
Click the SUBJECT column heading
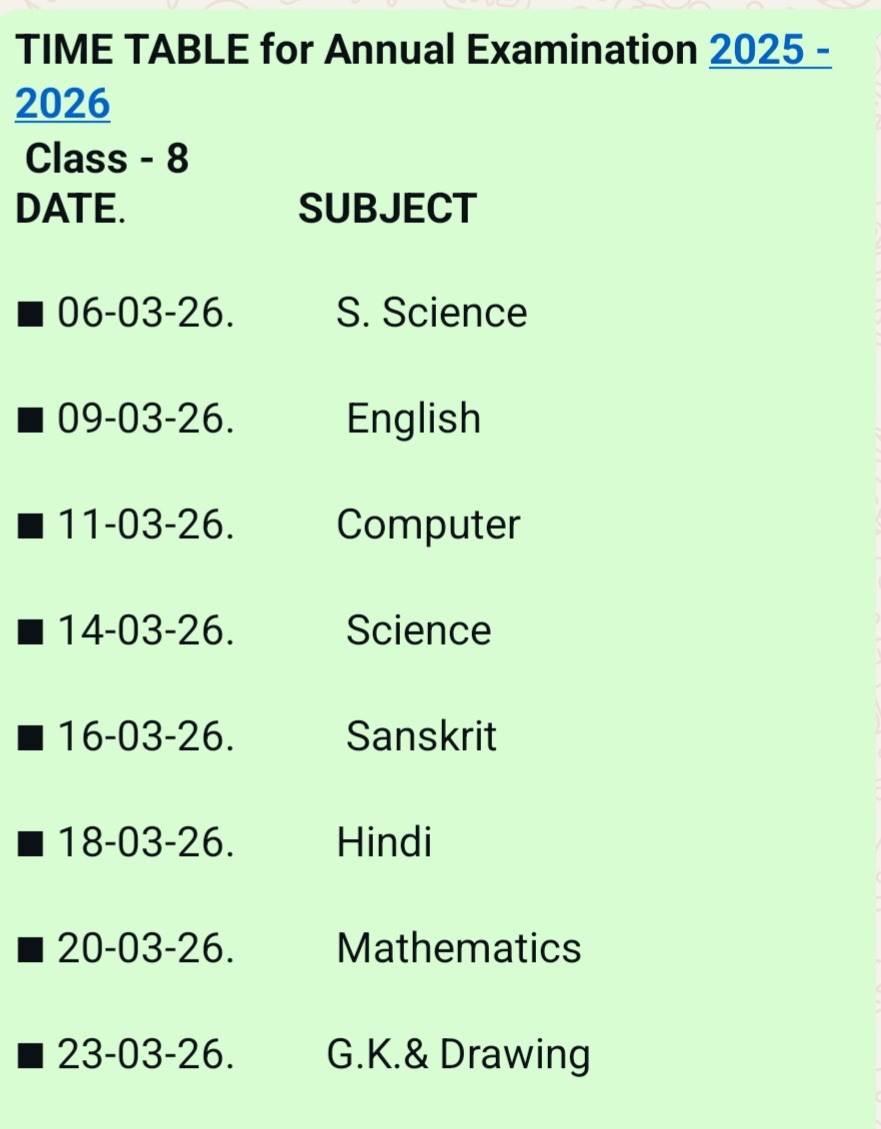pos(387,209)
